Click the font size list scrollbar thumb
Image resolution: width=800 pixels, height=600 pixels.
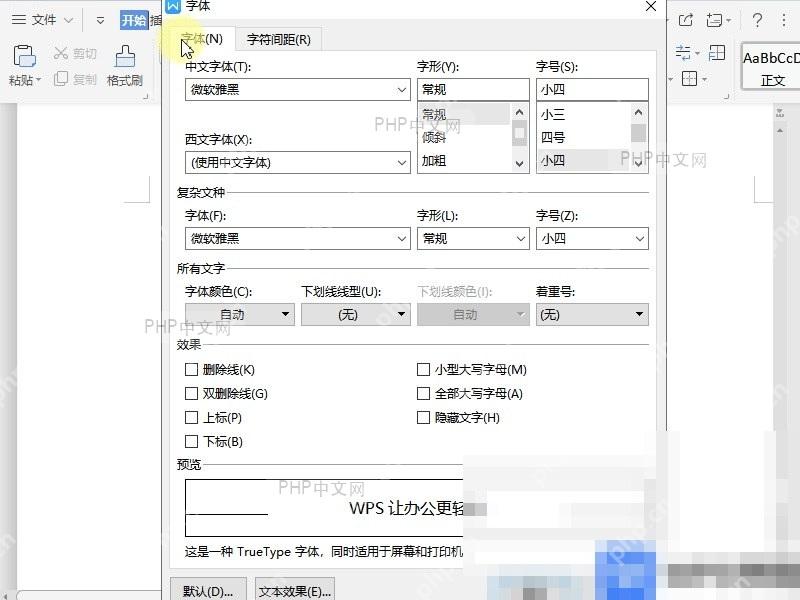(x=638, y=133)
